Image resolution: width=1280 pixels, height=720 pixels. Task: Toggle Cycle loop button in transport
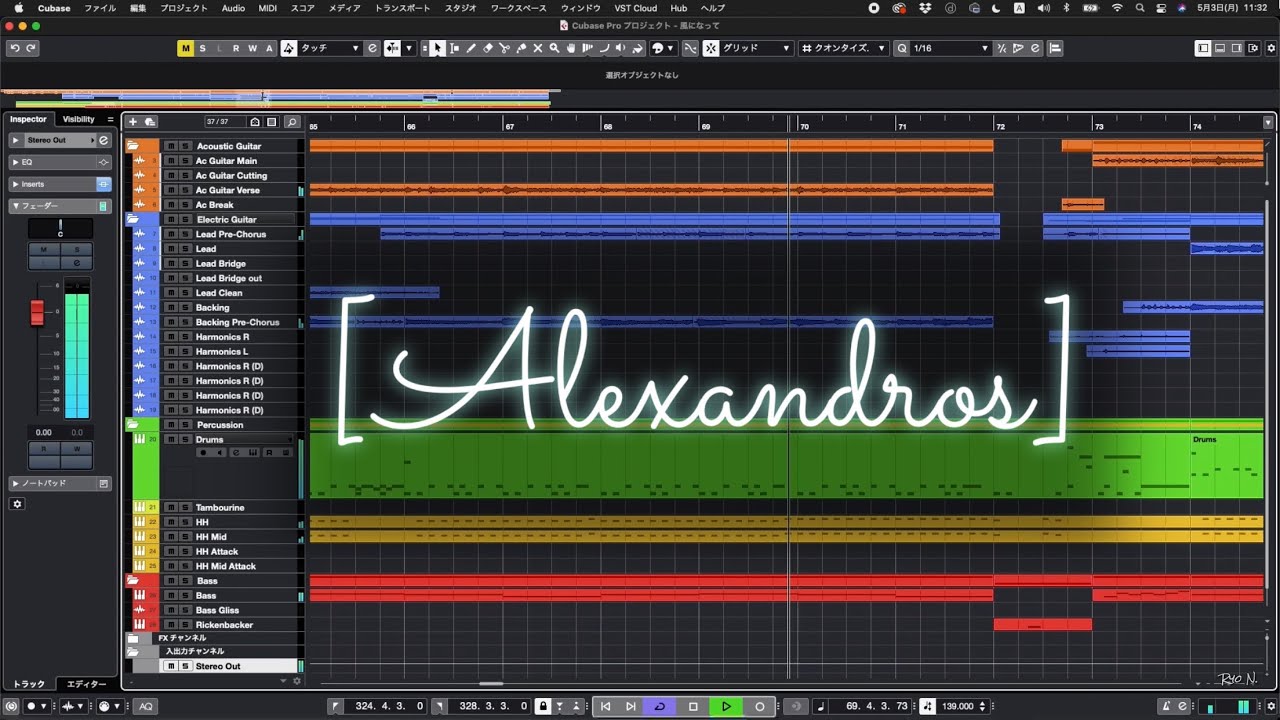coord(659,706)
